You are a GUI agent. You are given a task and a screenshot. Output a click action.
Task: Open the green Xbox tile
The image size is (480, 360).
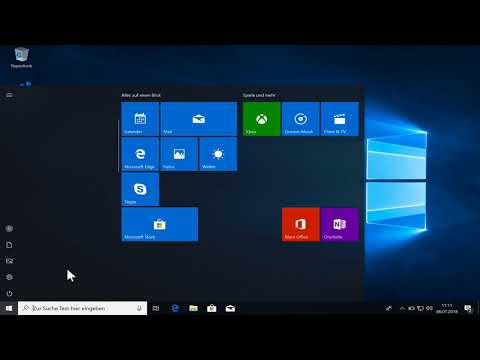click(x=262, y=119)
